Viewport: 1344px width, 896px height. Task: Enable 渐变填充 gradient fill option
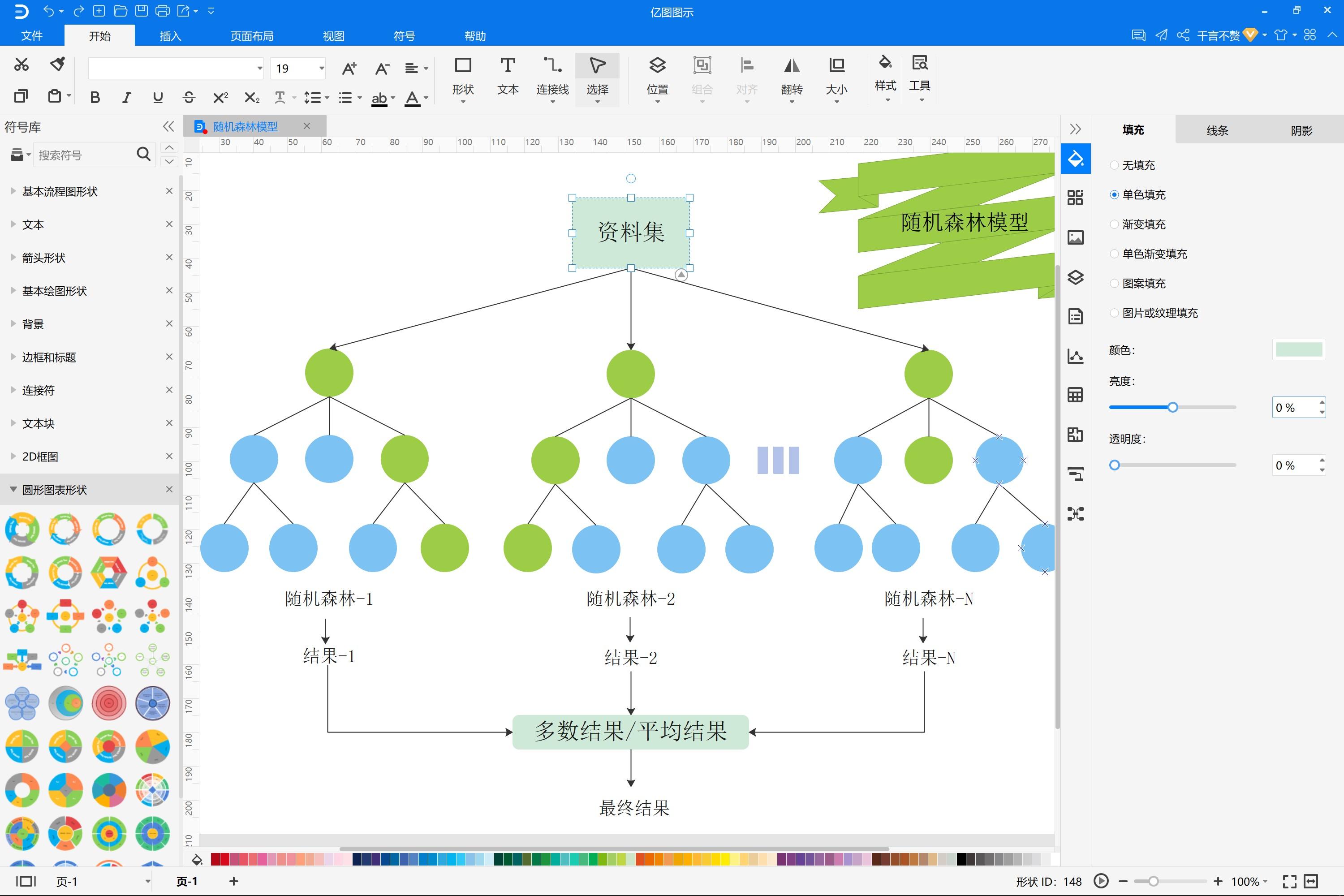1114,224
